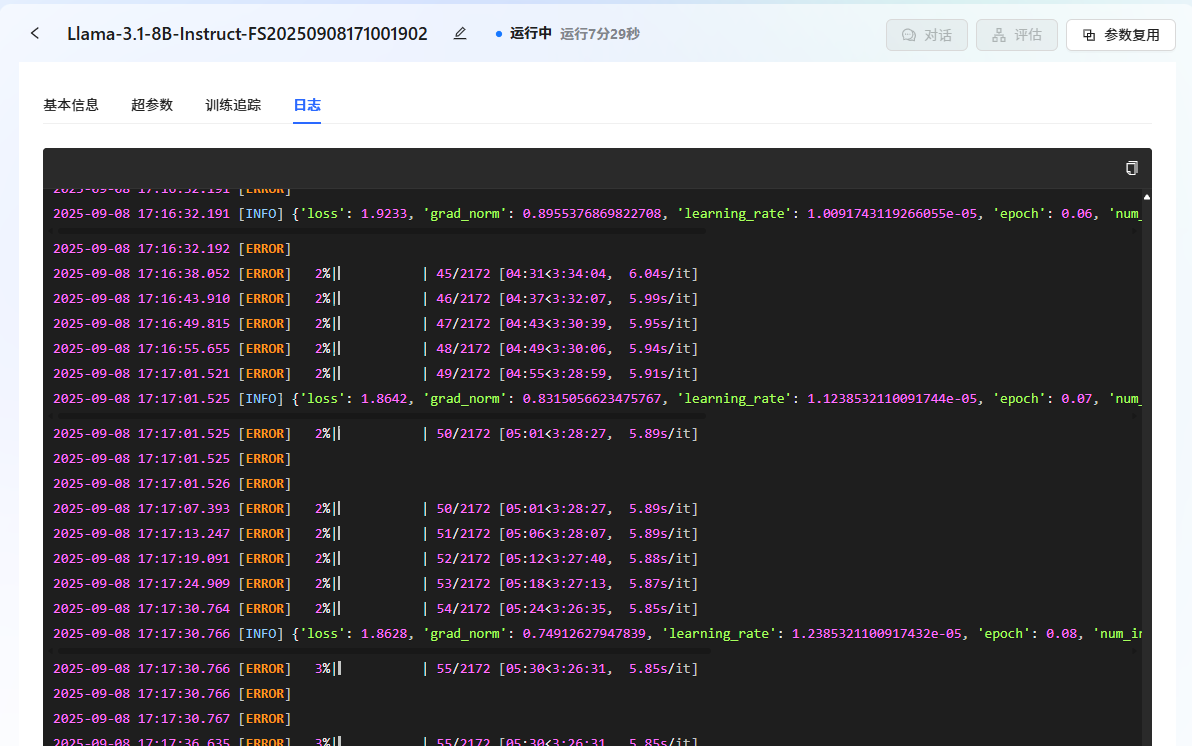Click the pencil icon to rename the job

[x=460, y=34]
